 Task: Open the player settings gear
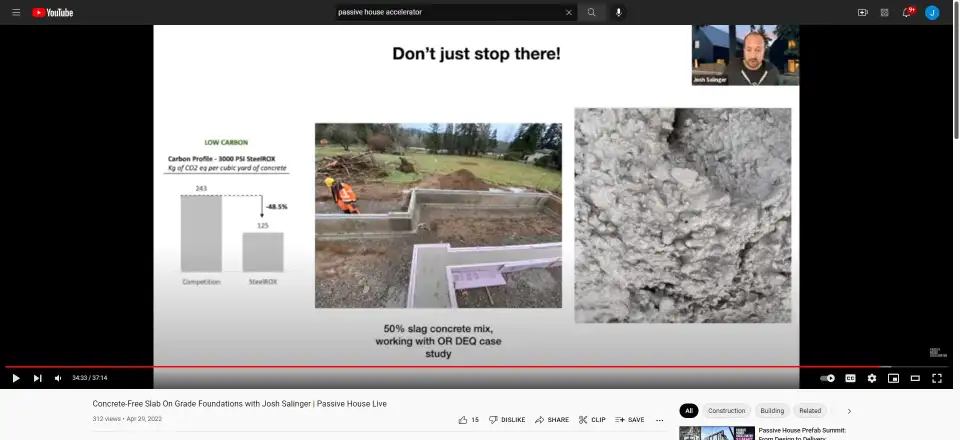coord(872,378)
